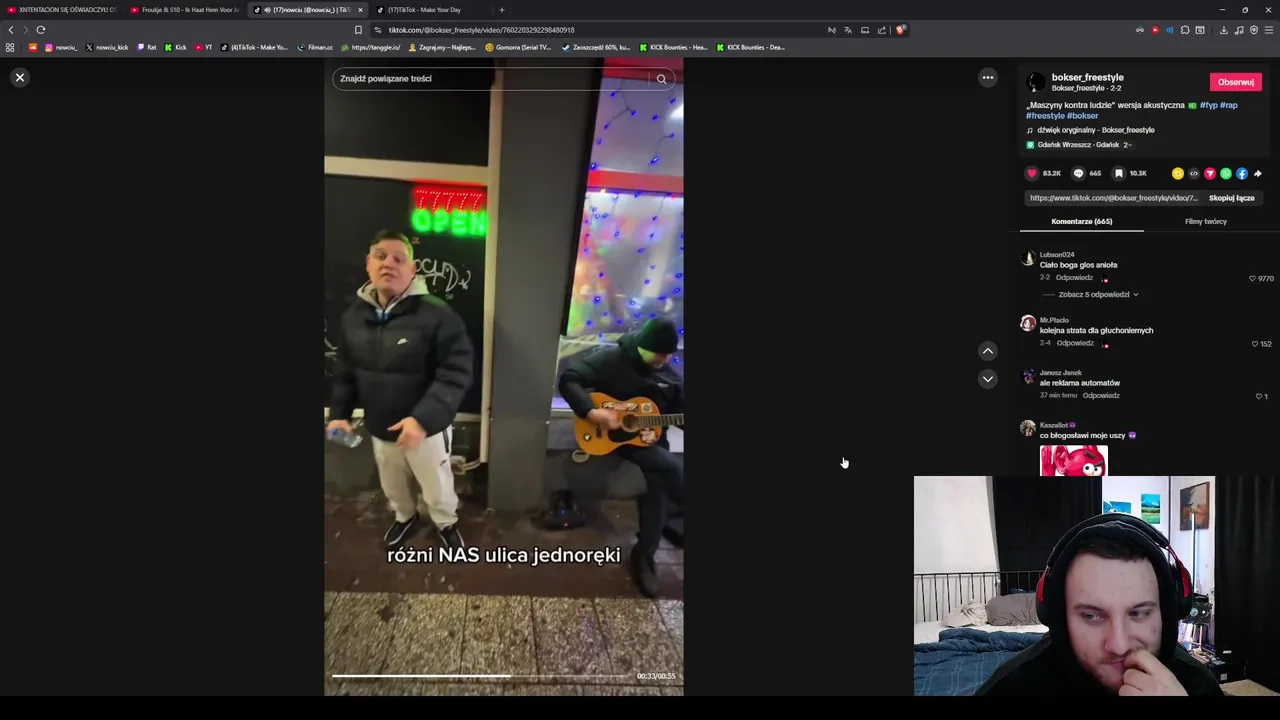This screenshot has width=1280, height=720.
Task: Click the TikTok video URL text box
Action: (x=1113, y=198)
